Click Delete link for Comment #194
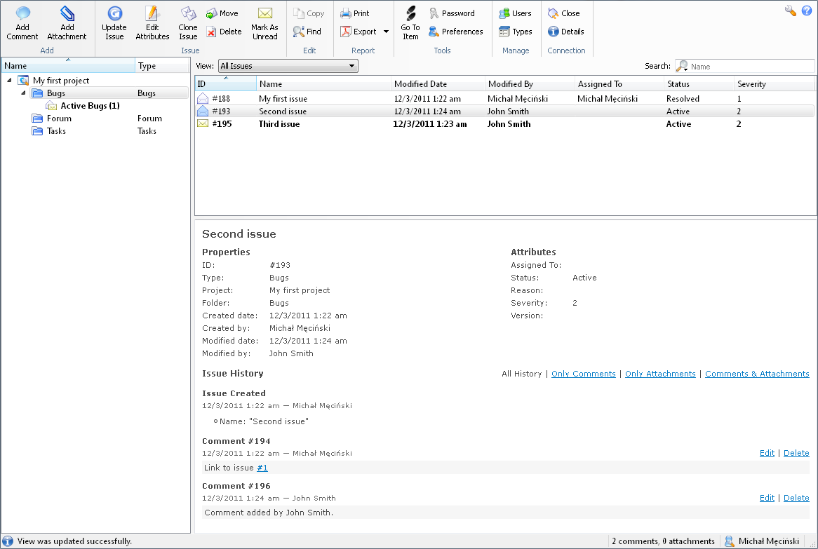Image resolution: width=818 pixels, height=549 pixels. click(x=796, y=453)
